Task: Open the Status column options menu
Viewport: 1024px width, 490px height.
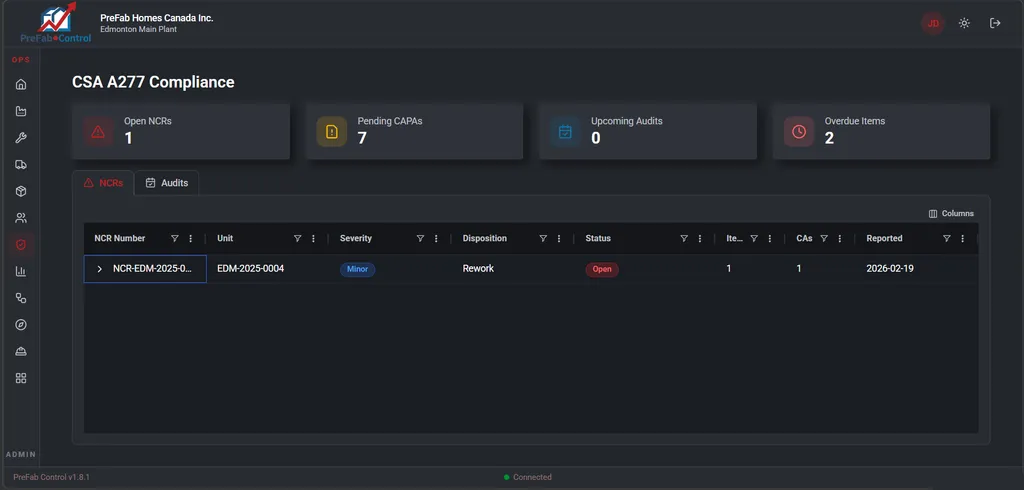Action: pyautogui.click(x=700, y=239)
